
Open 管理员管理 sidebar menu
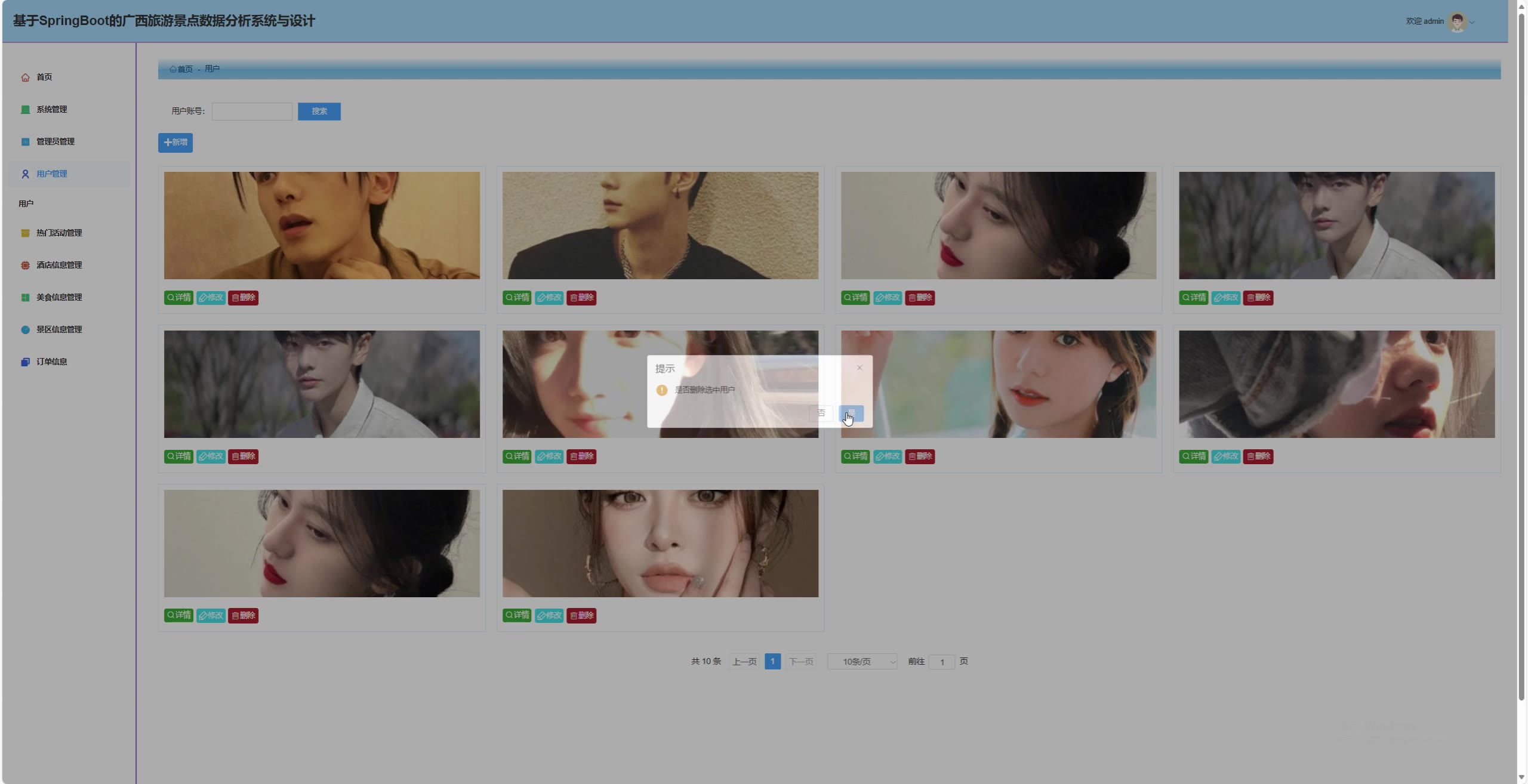[55, 142]
